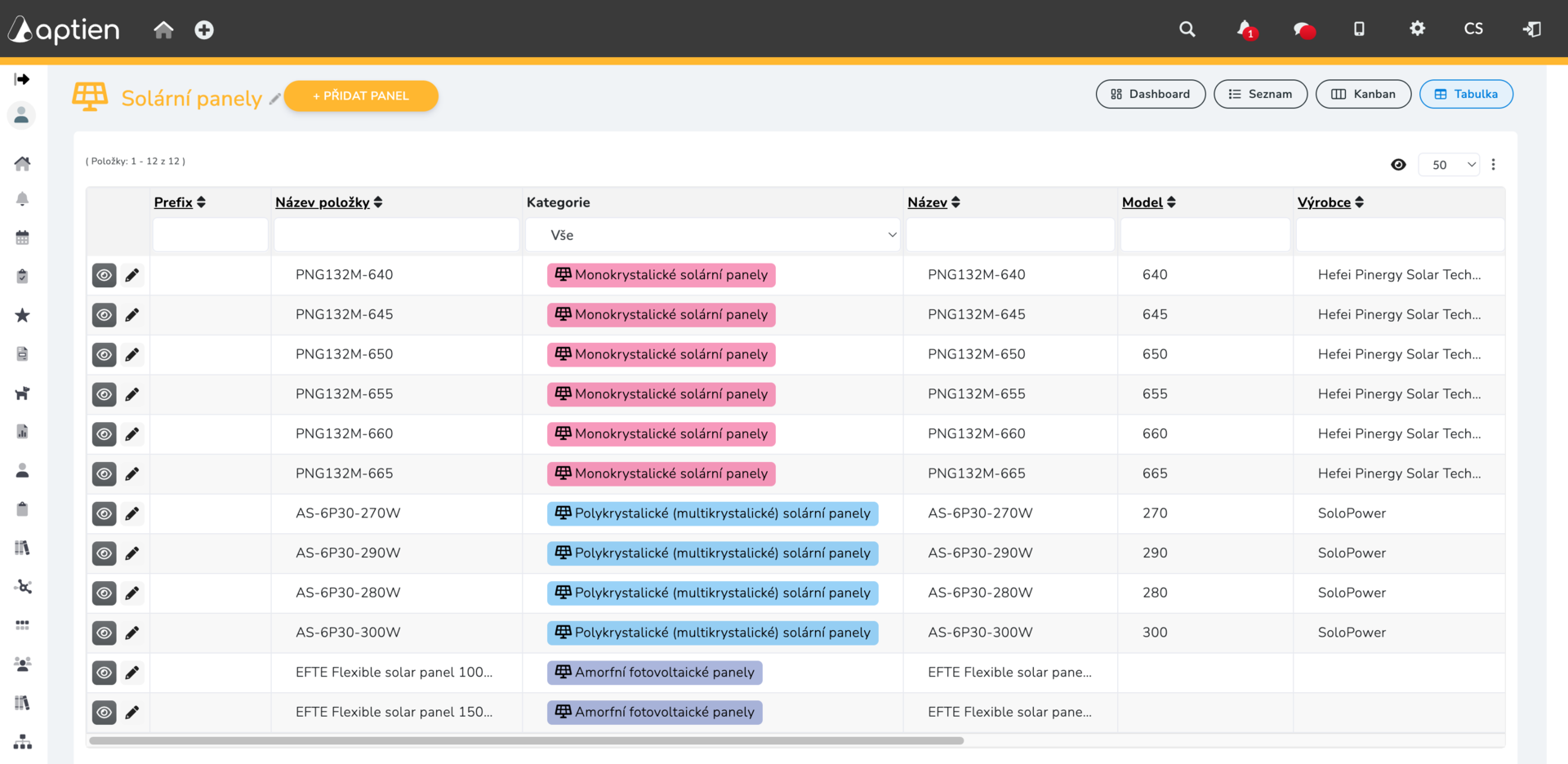Open the page size 50 dropdown

point(1449,165)
